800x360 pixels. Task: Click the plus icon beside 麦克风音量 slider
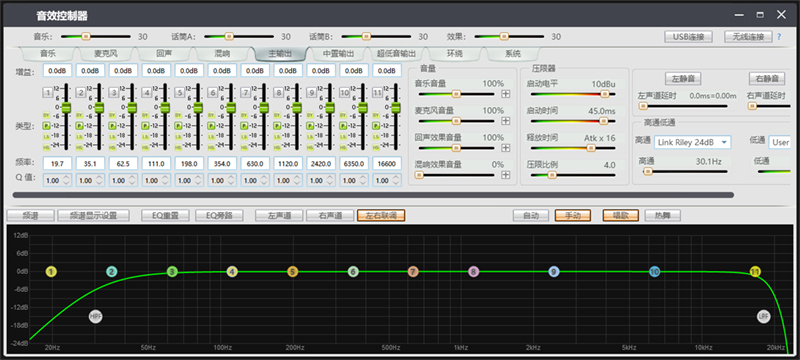(505, 121)
